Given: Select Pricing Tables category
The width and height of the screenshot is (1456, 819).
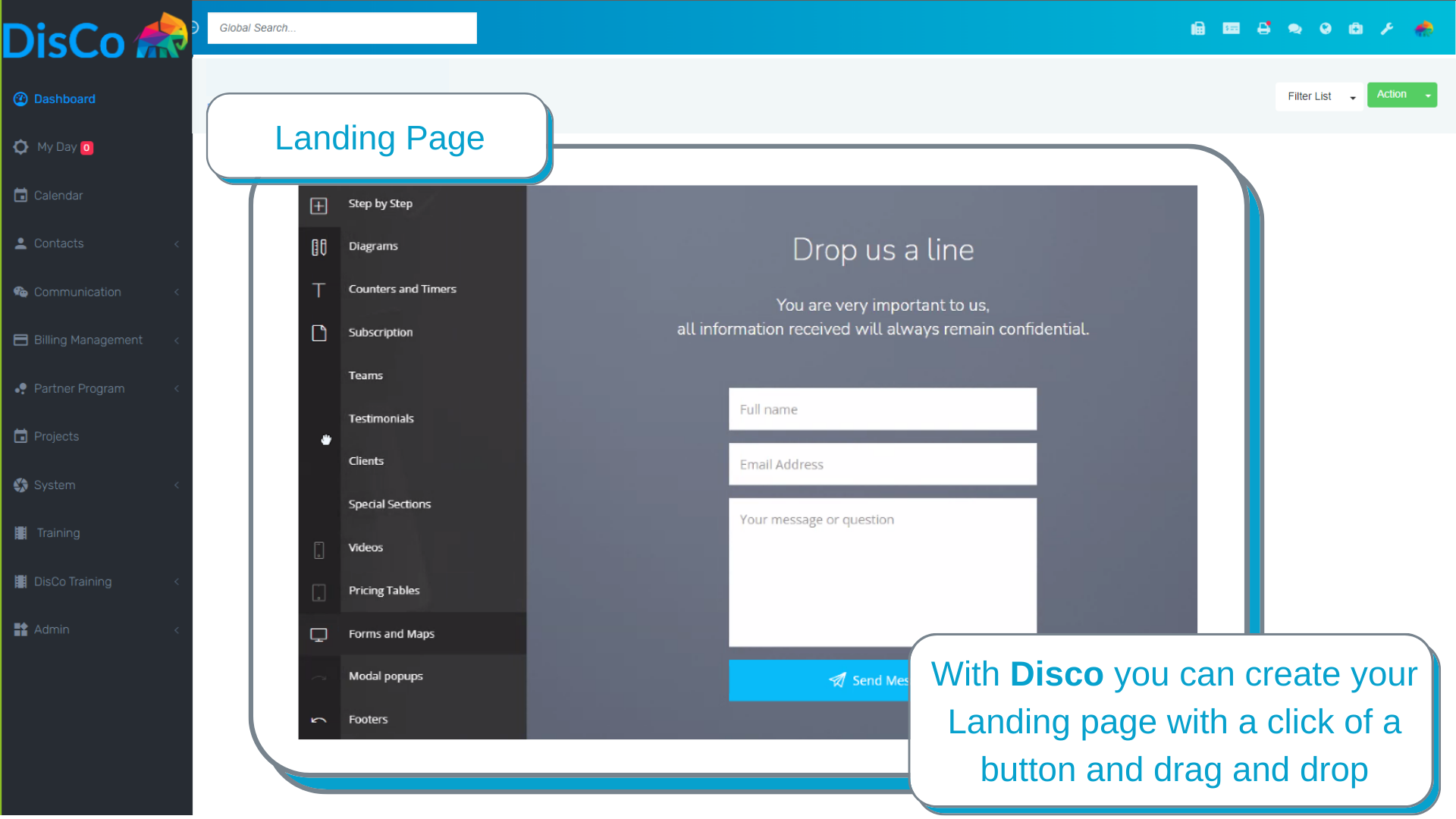Looking at the screenshot, I should click(384, 591).
